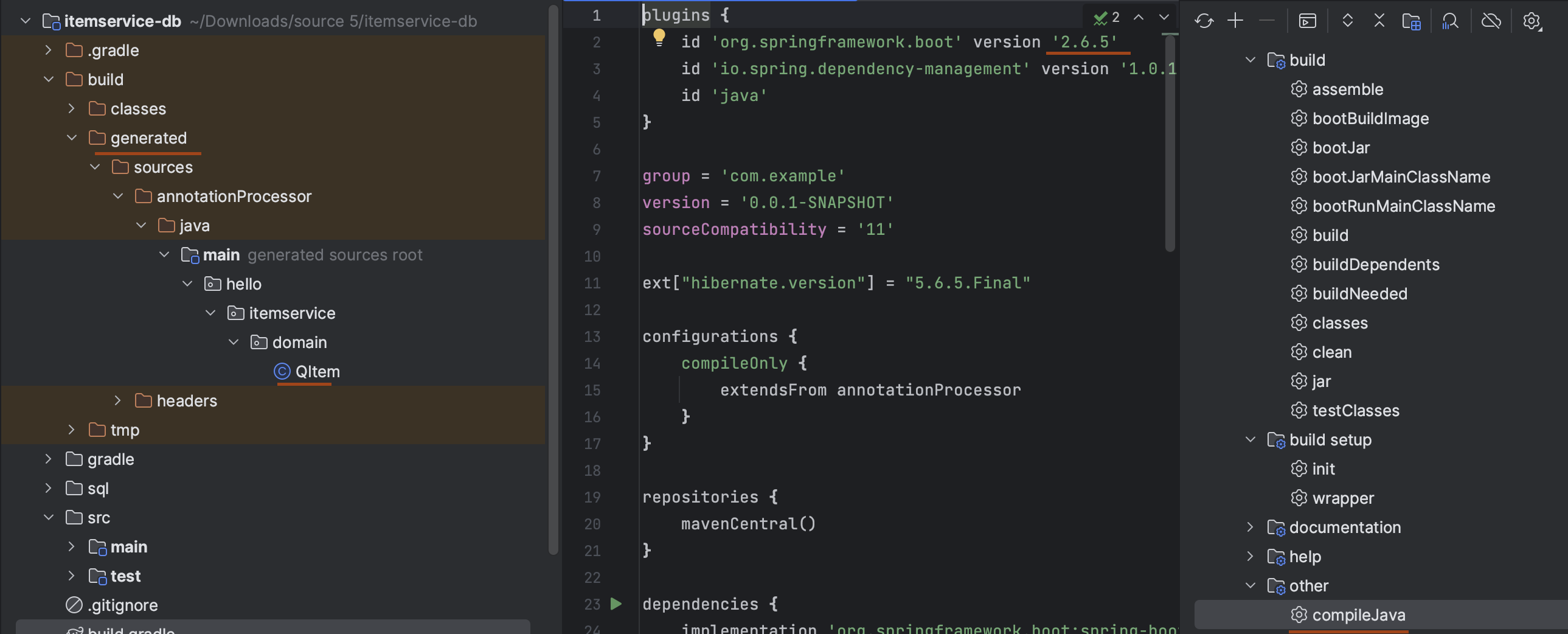Expand the classes folder
The width and height of the screenshot is (1568, 634).
72,109
